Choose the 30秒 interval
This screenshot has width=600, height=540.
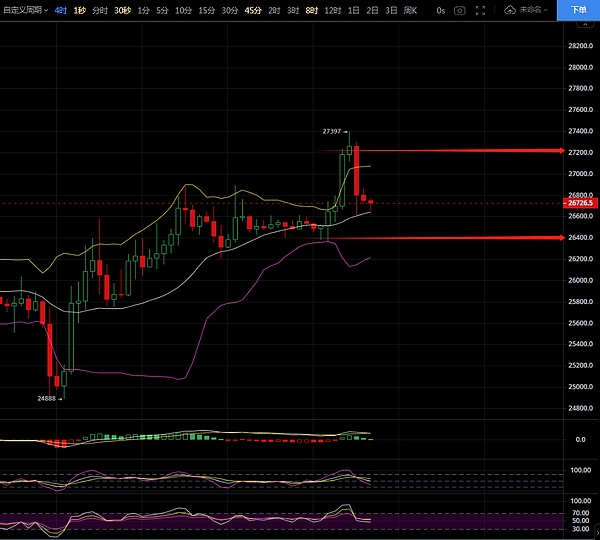122,9
